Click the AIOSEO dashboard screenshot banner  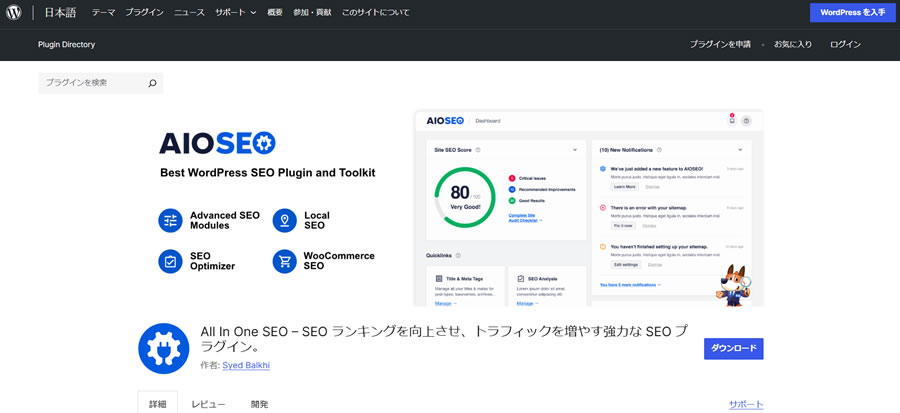[x=589, y=208]
